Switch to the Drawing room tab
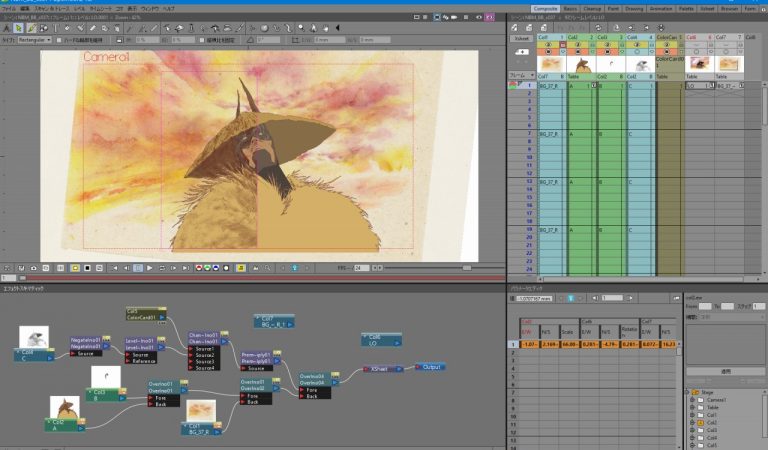Screen dimensions: 768x450 (x=634, y=9)
